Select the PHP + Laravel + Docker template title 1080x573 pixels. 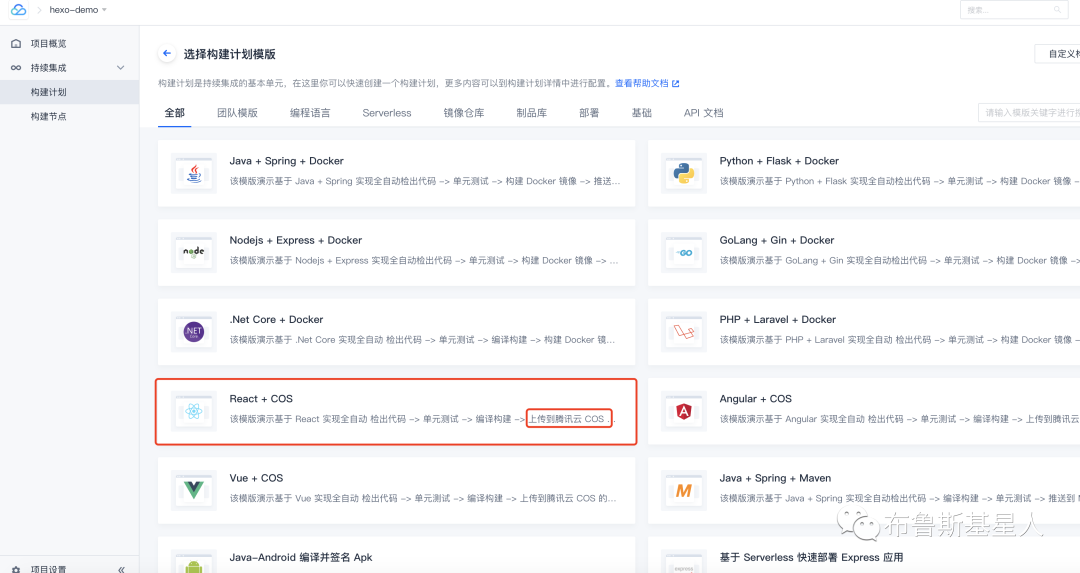click(778, 319)
